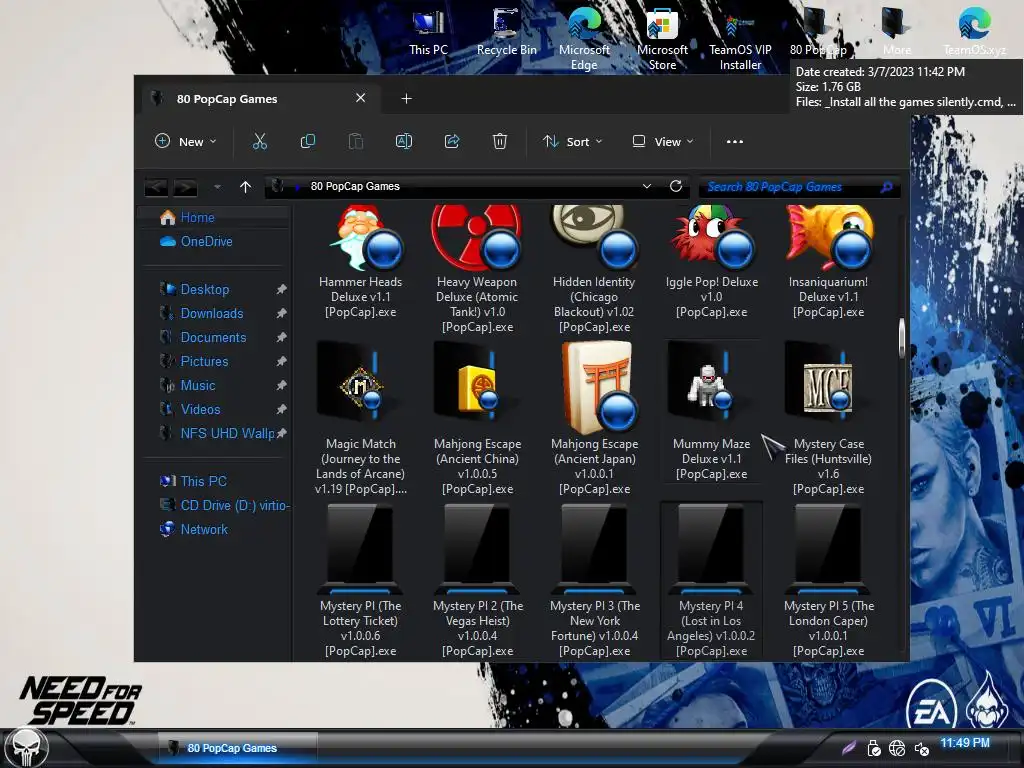
Task: Open NFS UHD Wallp folder in sidebar
Action: (217, 434)
